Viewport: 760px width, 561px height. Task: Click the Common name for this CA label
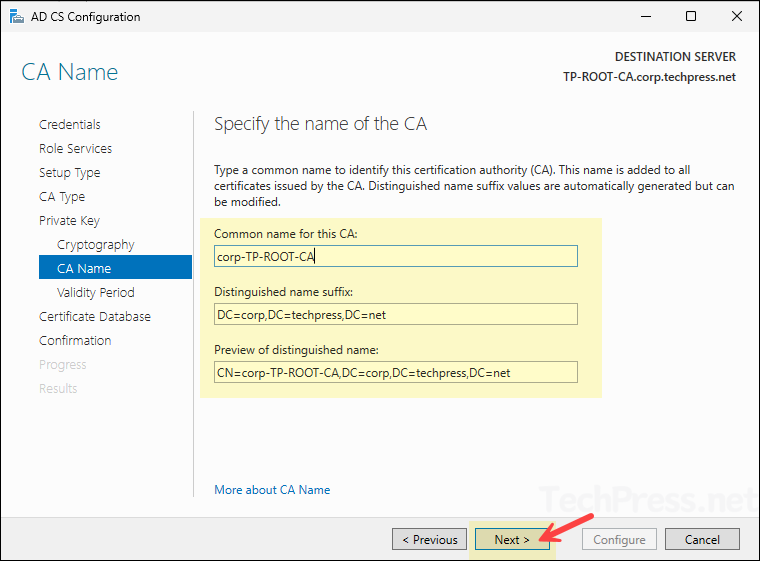click(x=285, y=234)
